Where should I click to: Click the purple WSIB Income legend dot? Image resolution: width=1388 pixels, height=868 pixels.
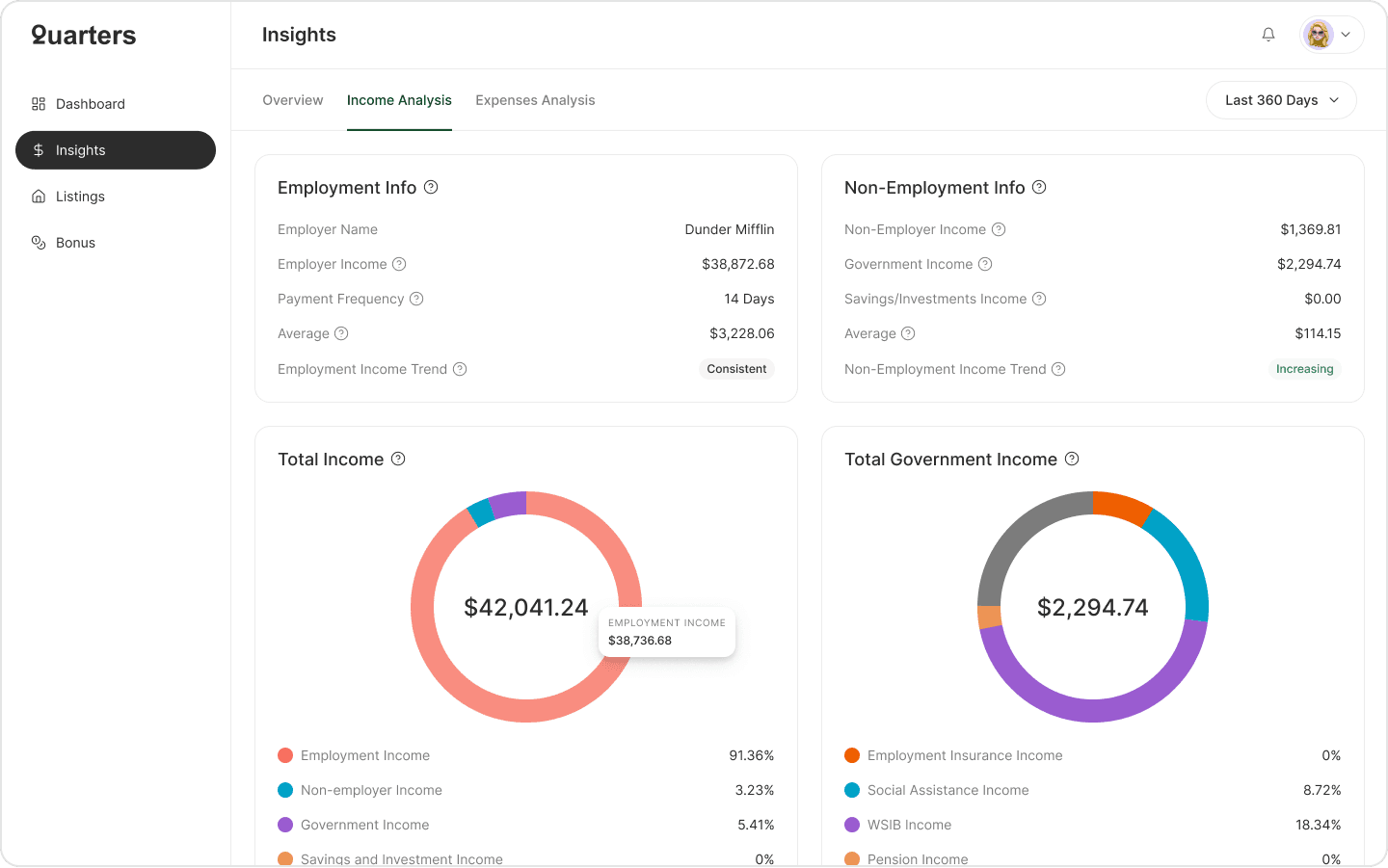[852, 825]
